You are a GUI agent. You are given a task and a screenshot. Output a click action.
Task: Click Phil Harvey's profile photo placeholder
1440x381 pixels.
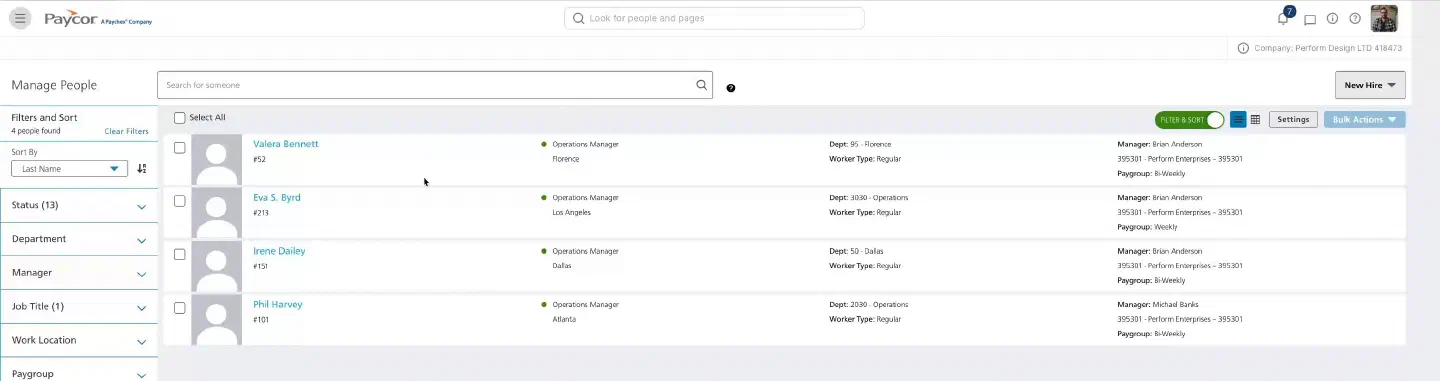(x=216, y=319)
